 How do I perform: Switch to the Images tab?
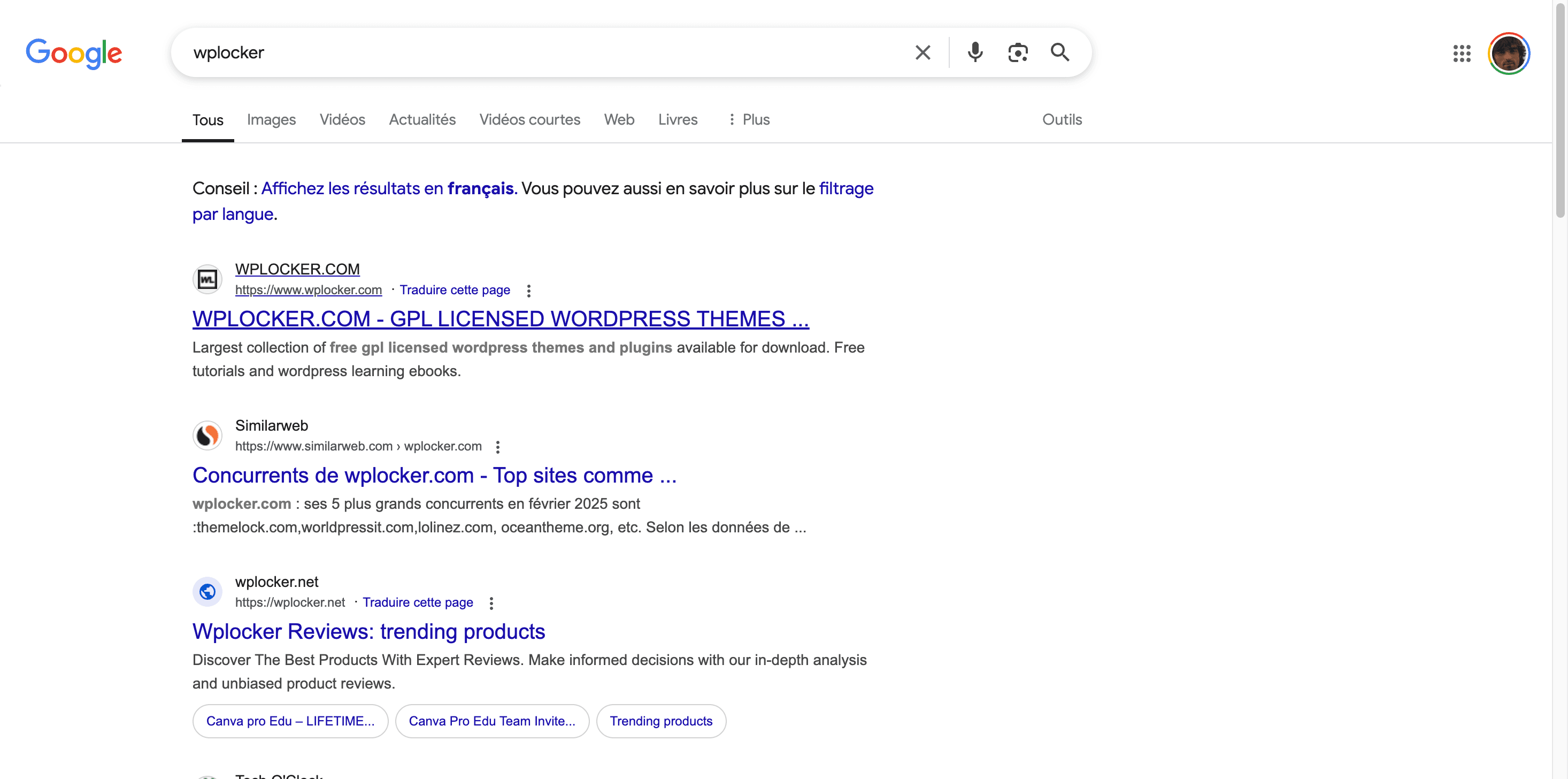coord(272,119)
